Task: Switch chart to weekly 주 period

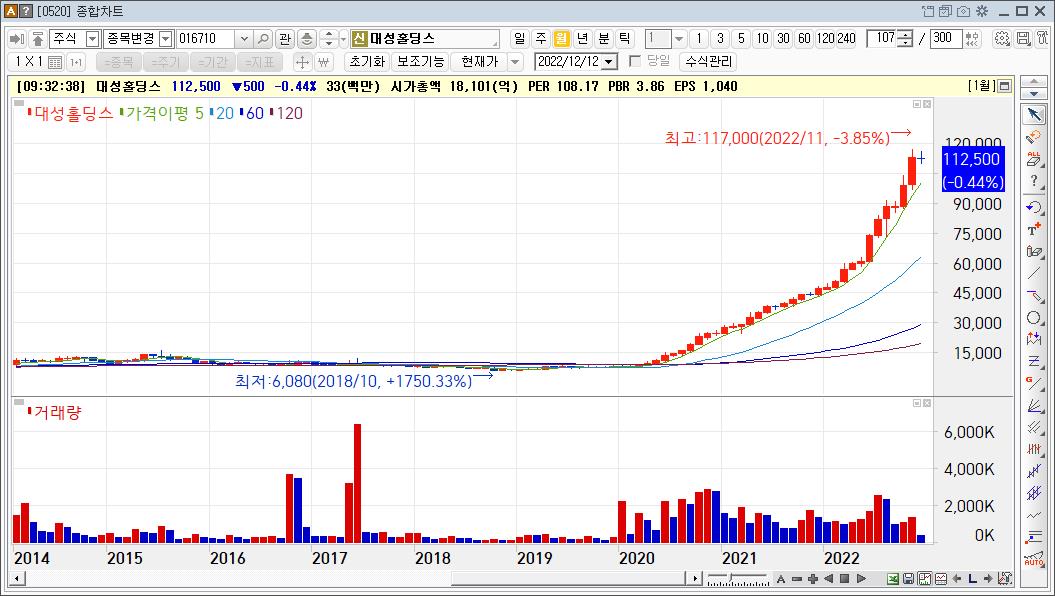Action: [540, 39]
